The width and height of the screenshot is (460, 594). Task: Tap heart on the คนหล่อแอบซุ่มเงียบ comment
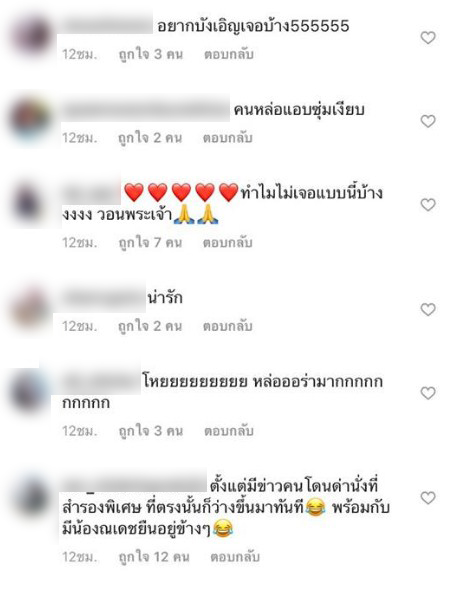428,121
